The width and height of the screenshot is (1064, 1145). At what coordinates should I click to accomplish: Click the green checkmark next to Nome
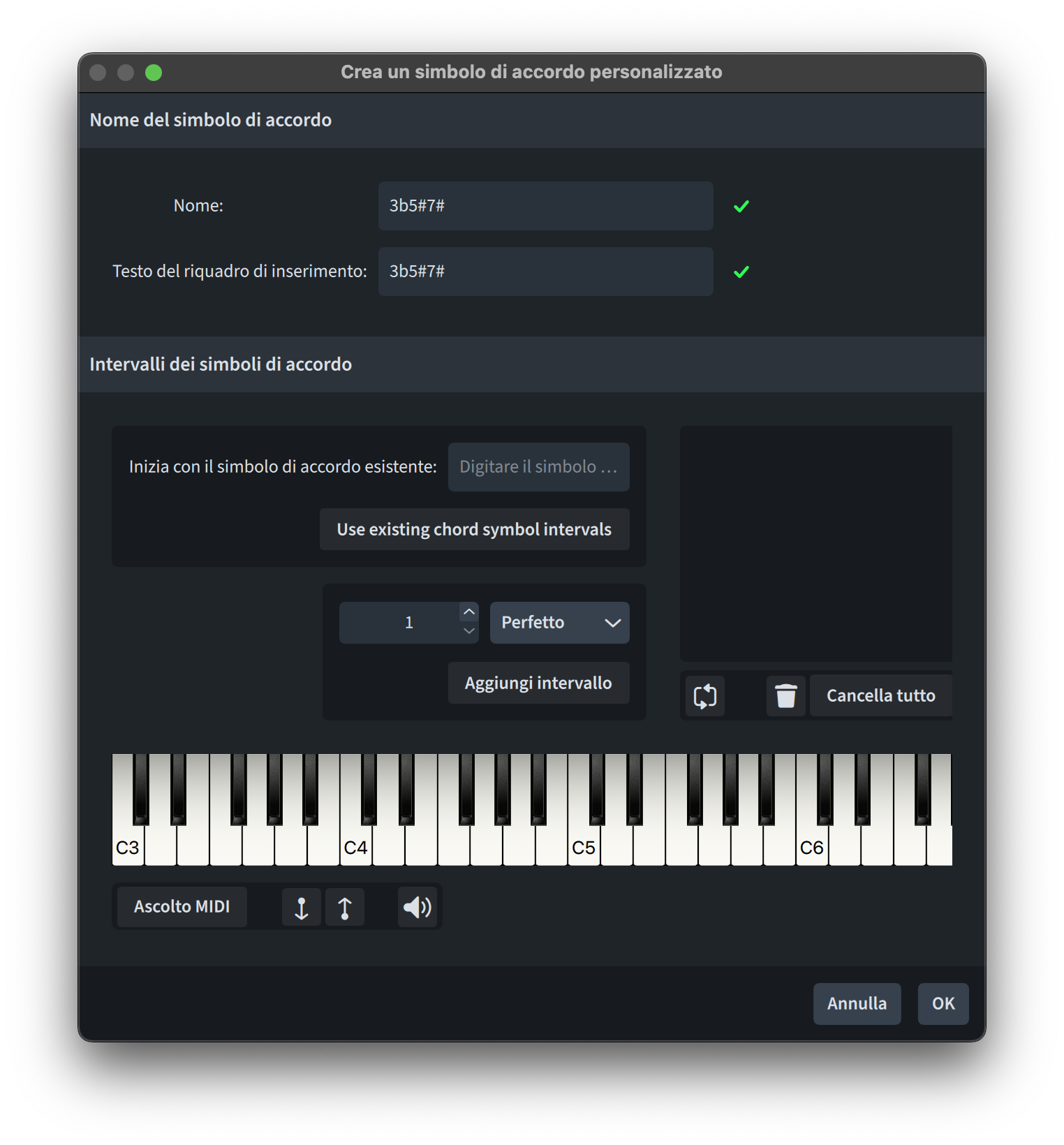[x=741, y=206]
